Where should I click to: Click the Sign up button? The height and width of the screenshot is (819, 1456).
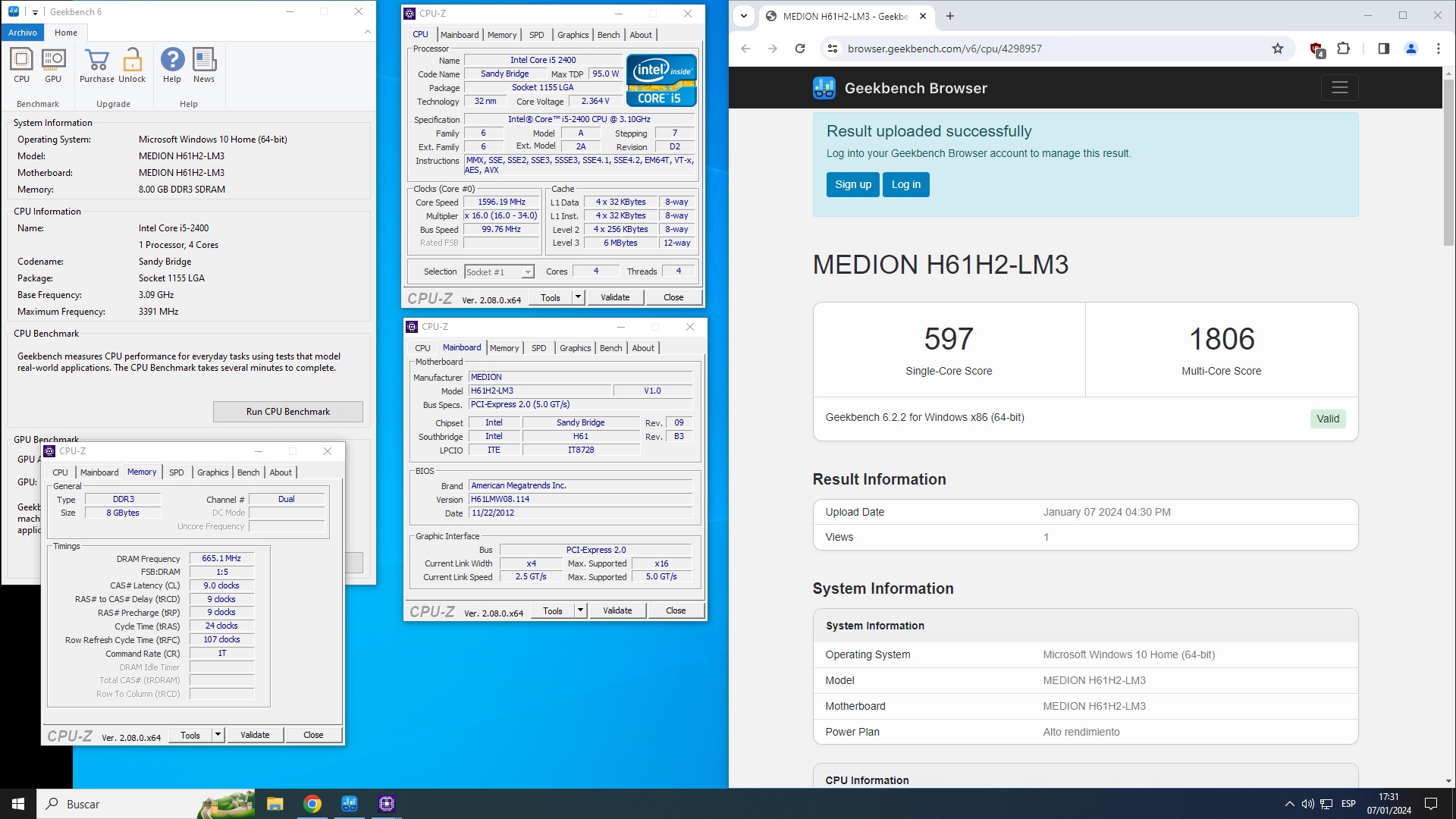click(x=853, y=184)
